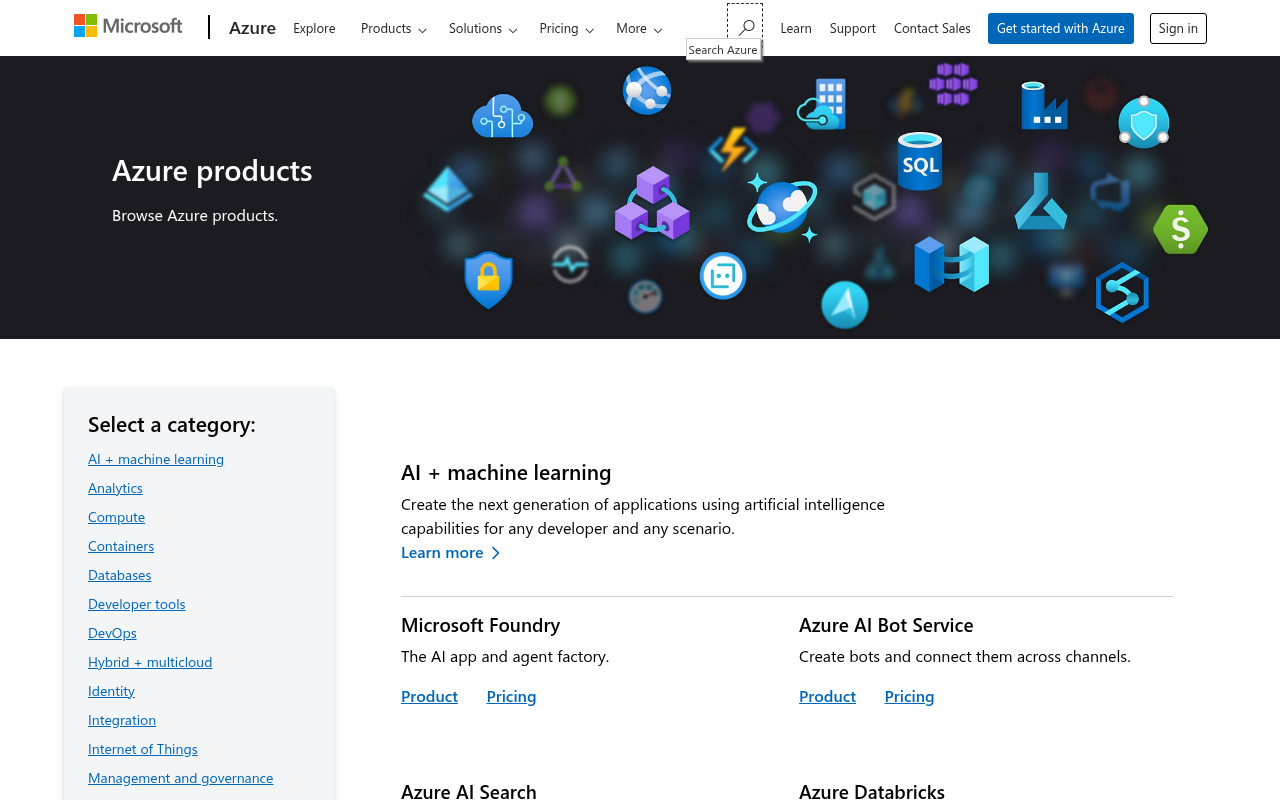Open Microsoft Foundry Pricing link
The width and height of the screenshot is (1280, 800).
pyautogui.click(x=511, y=696)
